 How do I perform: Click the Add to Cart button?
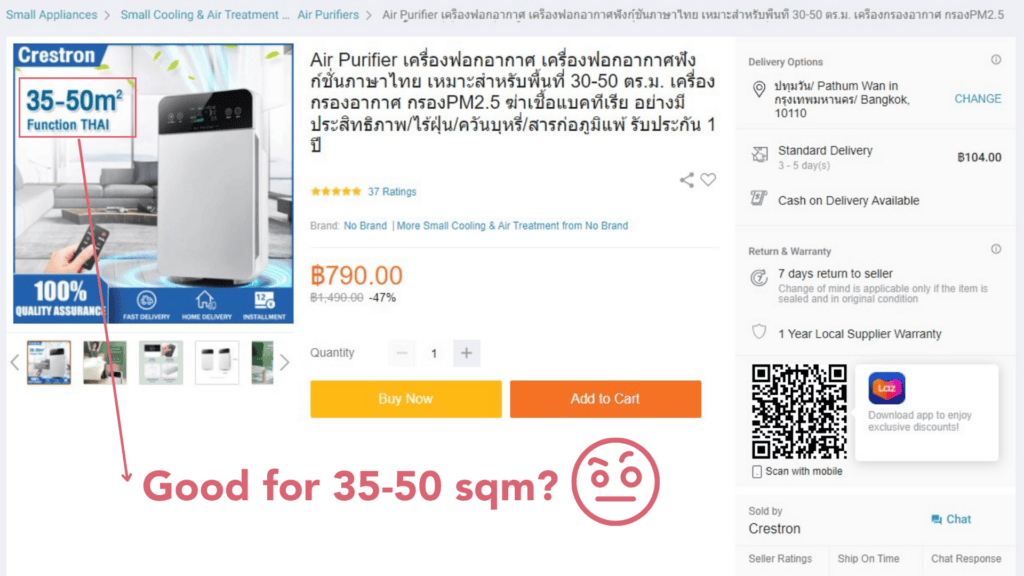(605, 399)
